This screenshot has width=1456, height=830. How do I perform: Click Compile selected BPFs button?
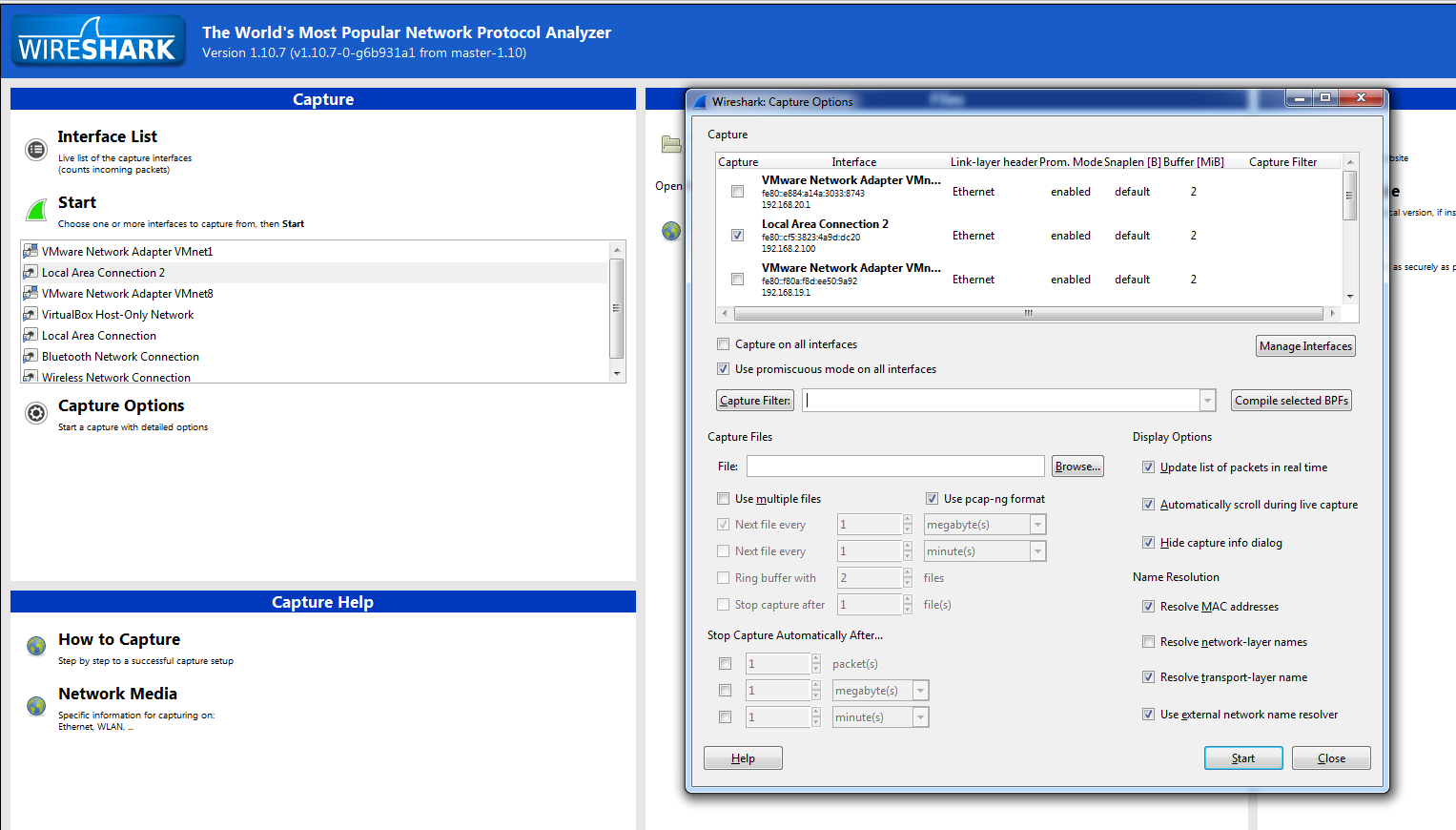[x=1291, y=401]
